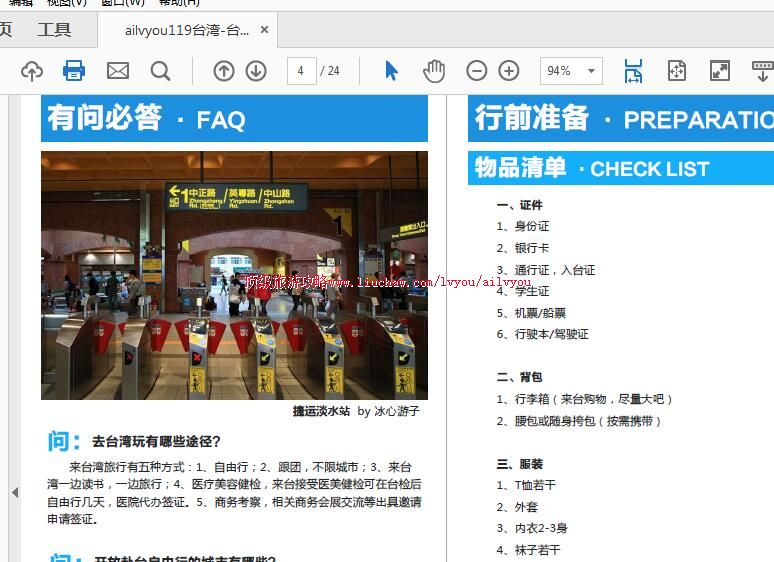Click the page number input field

coord(301,71)
